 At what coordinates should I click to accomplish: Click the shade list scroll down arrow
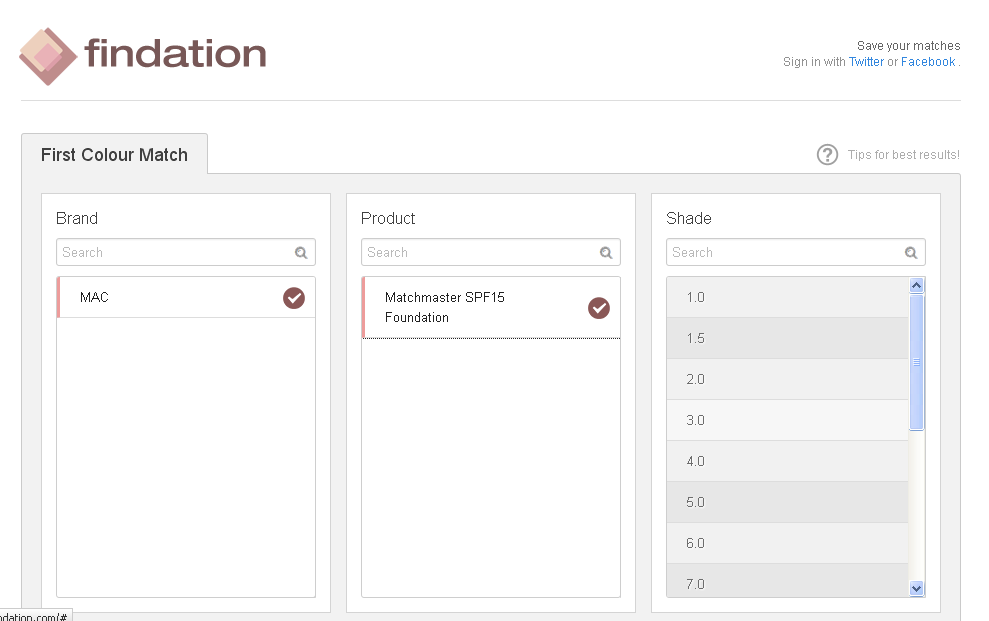(916, 588)
